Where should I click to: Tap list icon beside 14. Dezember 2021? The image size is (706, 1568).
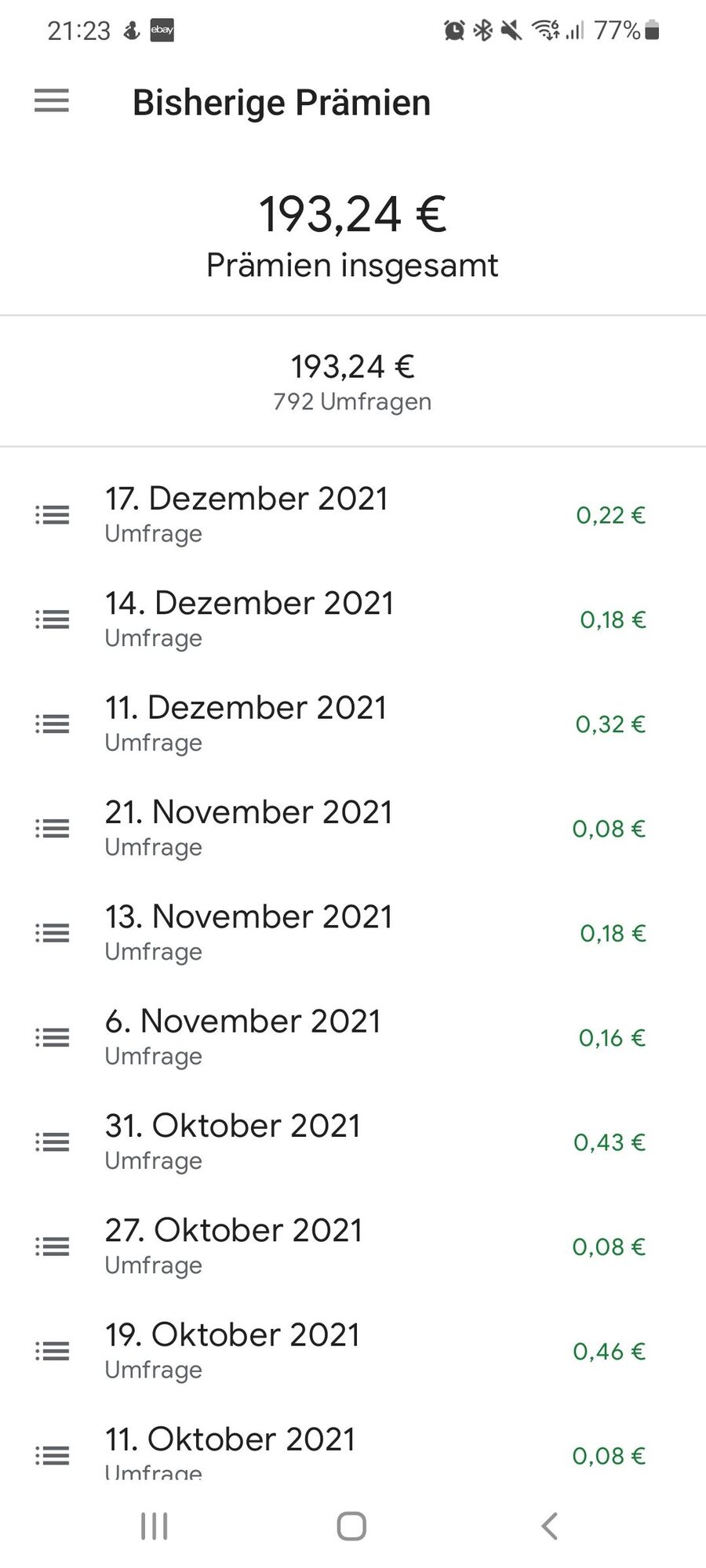(x=52, y=619)
